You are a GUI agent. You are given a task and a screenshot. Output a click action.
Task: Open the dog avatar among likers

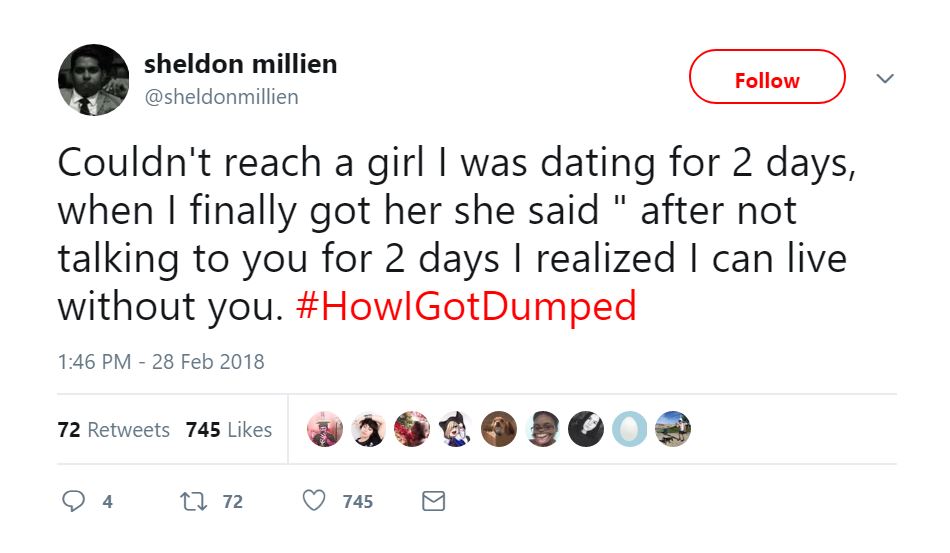tap(499, 429)
